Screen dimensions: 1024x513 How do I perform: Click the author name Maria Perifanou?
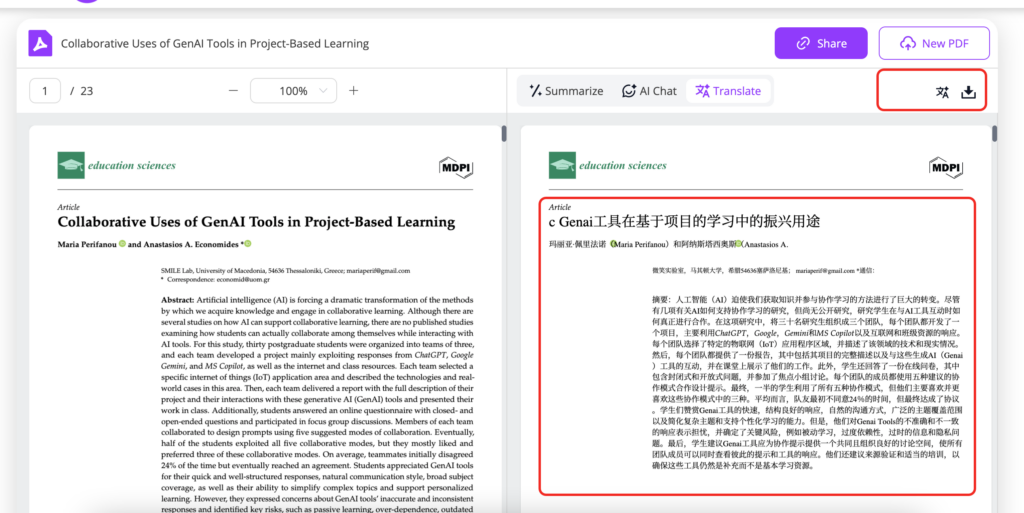point(87,245)
